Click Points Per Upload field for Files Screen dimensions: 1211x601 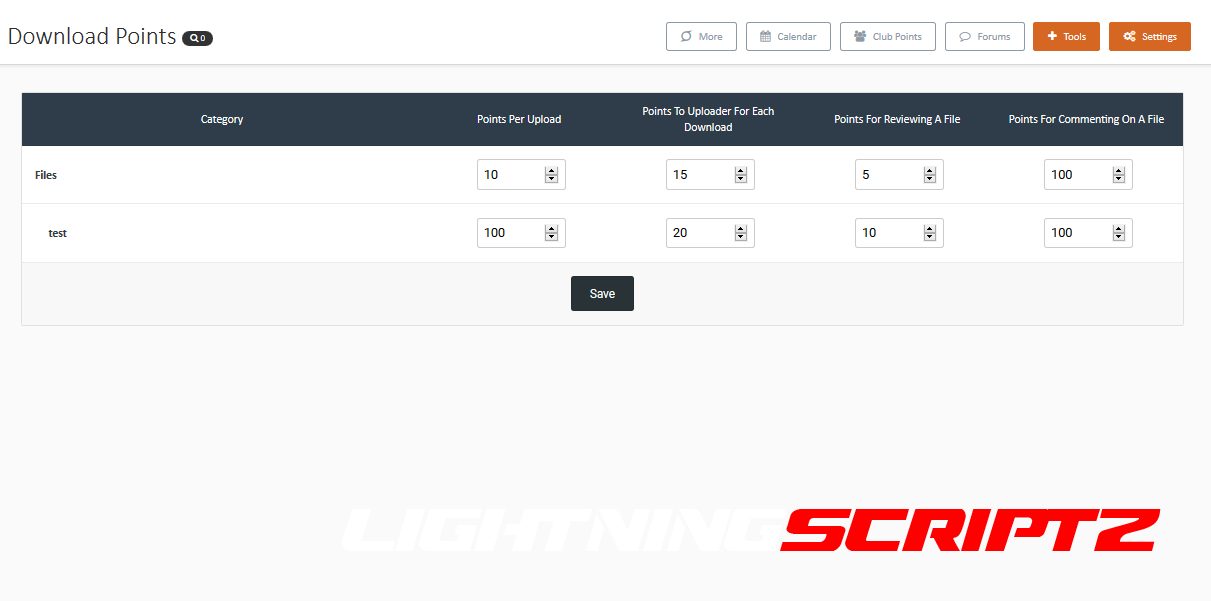point(510,175)
